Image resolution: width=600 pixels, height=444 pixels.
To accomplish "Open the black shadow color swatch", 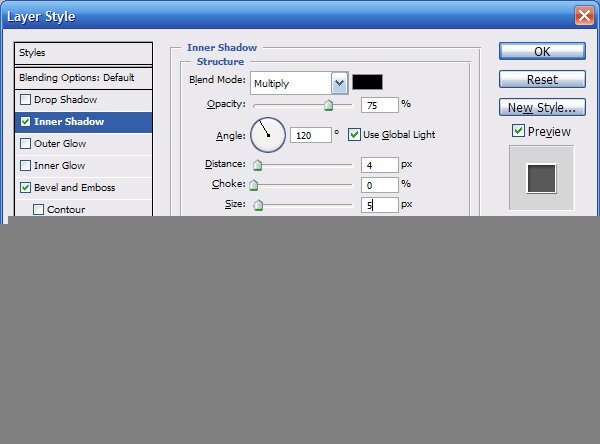I will (367, 82).
